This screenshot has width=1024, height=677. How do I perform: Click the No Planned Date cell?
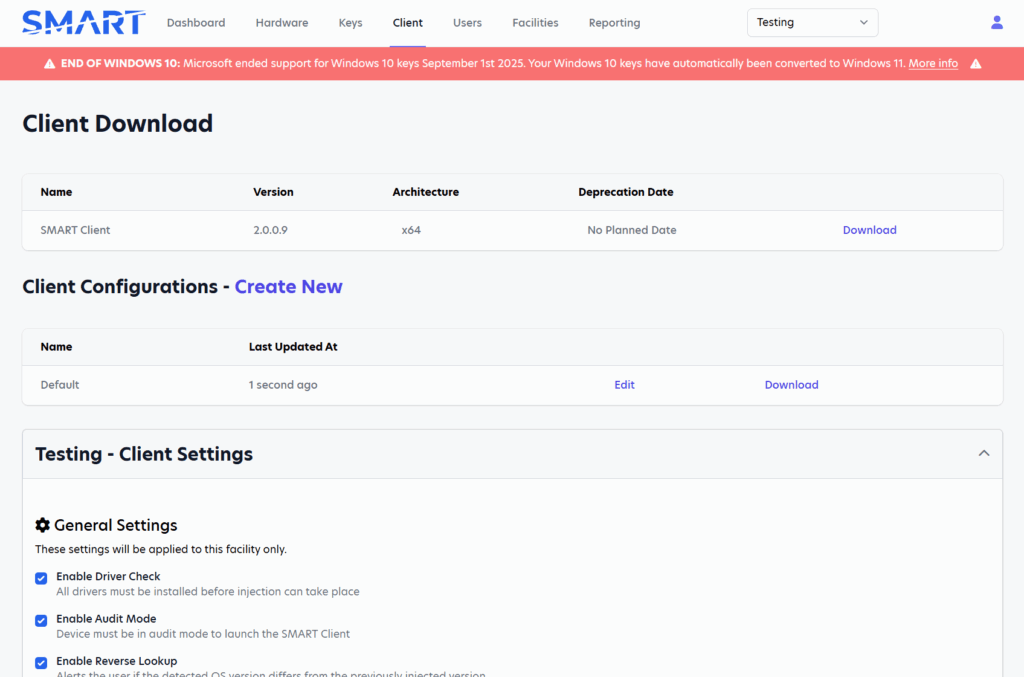[632, 230]
